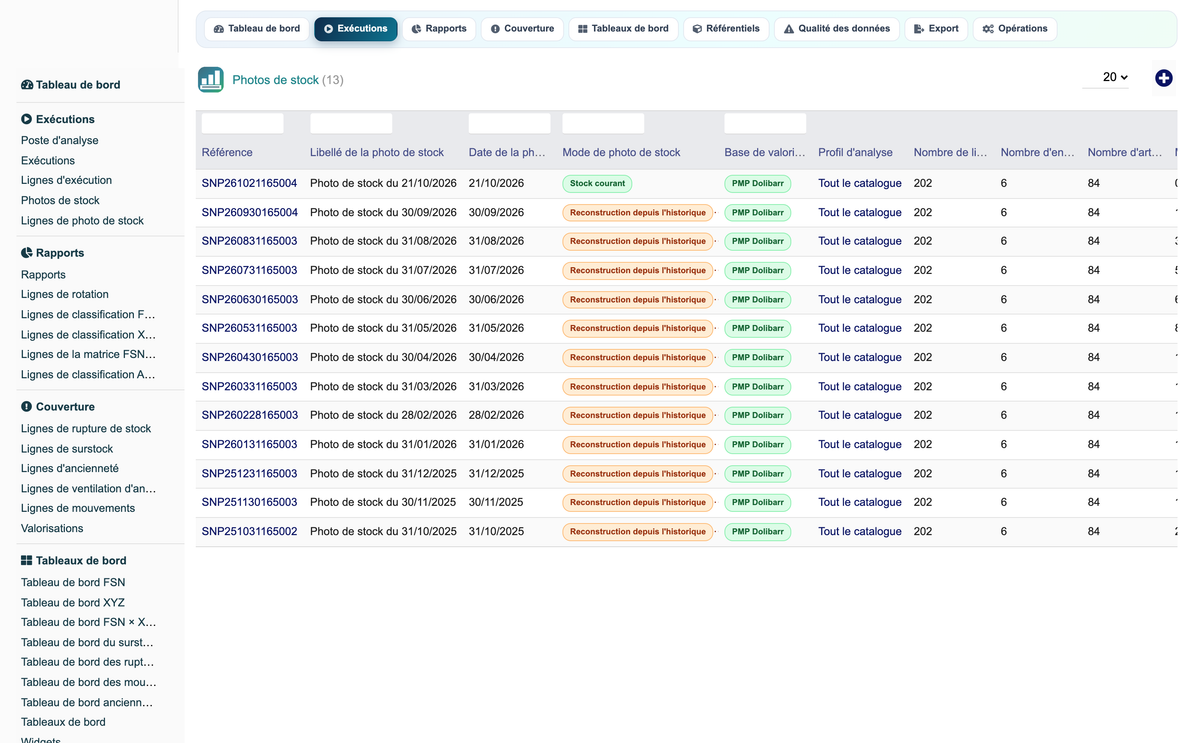The width and height of the screenshot is (1200, 743).
Task: Select the Exécutions top tab
Action: [x=356, y=29]
